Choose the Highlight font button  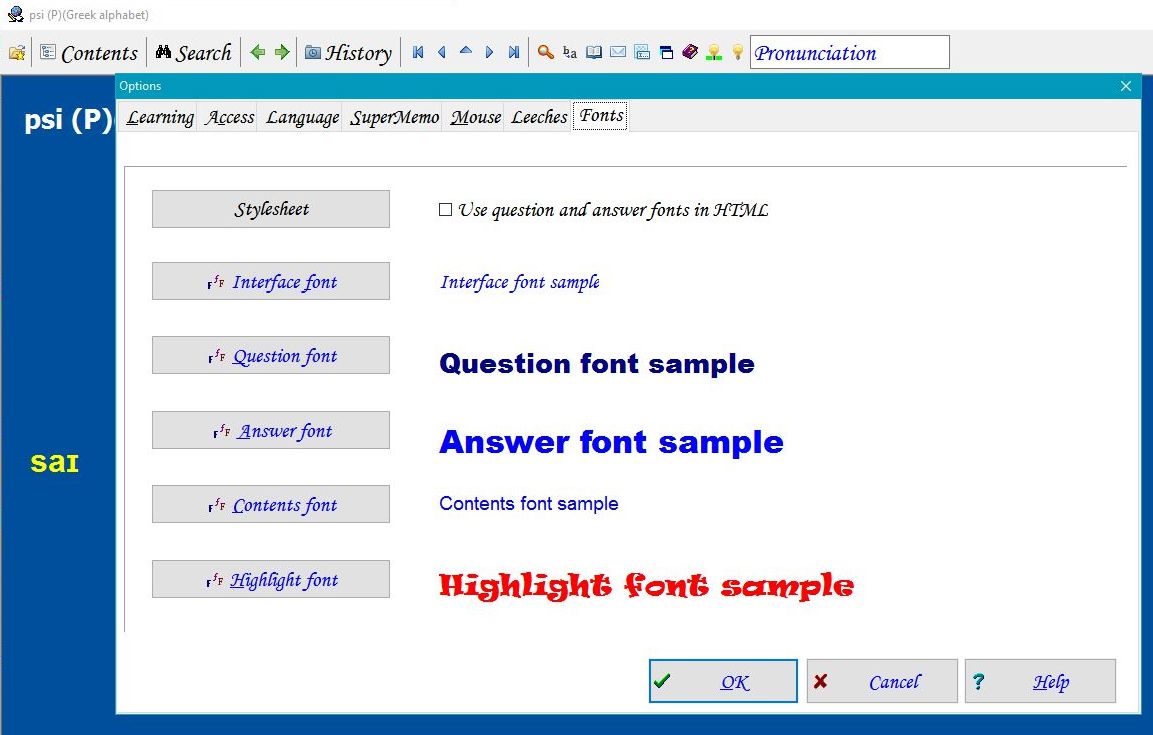pos(271,580)
